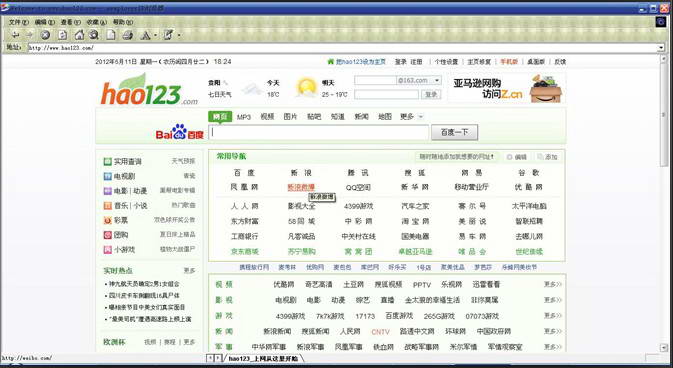
Task: Click the hao123 logo
Action: tap(149, 90)
